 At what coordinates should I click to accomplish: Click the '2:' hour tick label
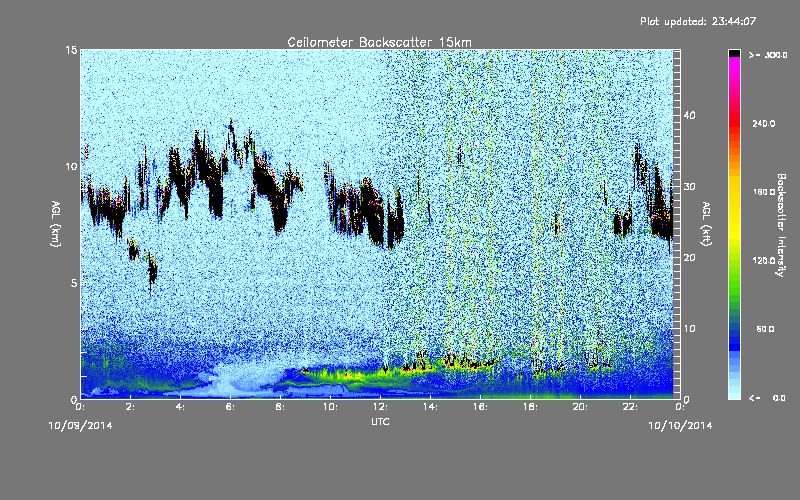click(130, 407)
